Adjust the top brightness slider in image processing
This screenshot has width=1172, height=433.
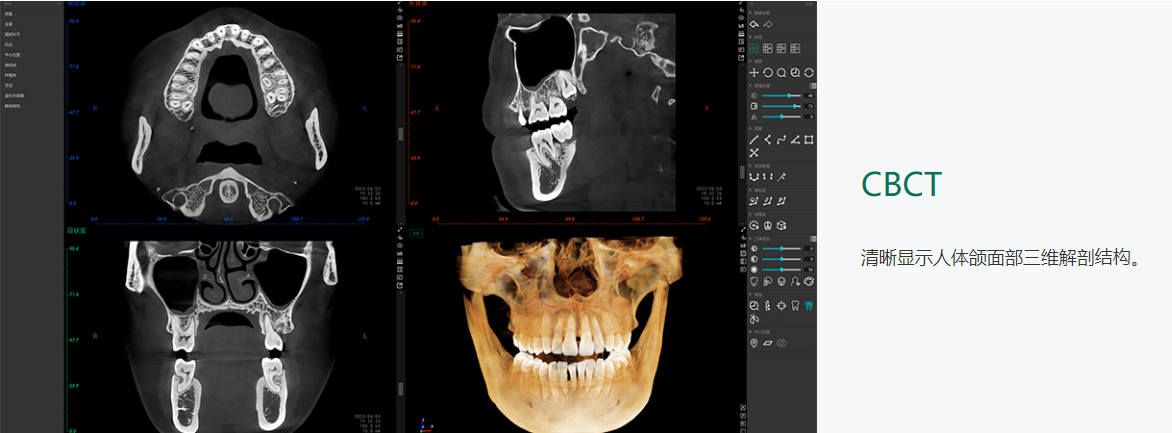tap(783, 96)
